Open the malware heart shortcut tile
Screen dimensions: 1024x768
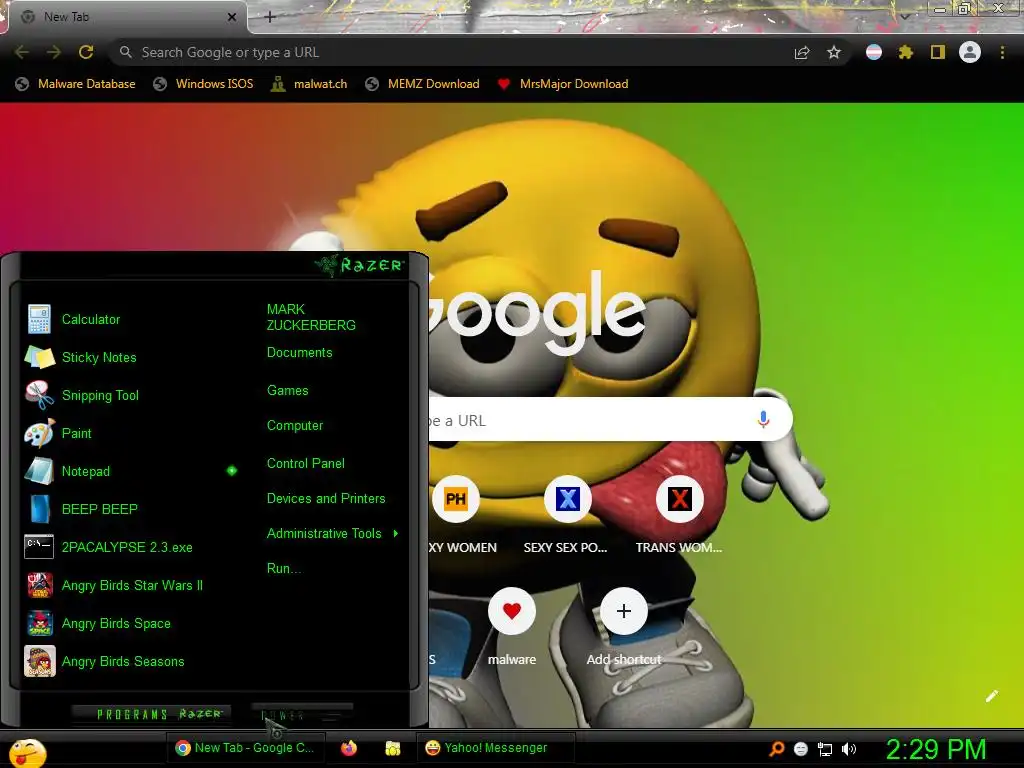click(512, 611)
